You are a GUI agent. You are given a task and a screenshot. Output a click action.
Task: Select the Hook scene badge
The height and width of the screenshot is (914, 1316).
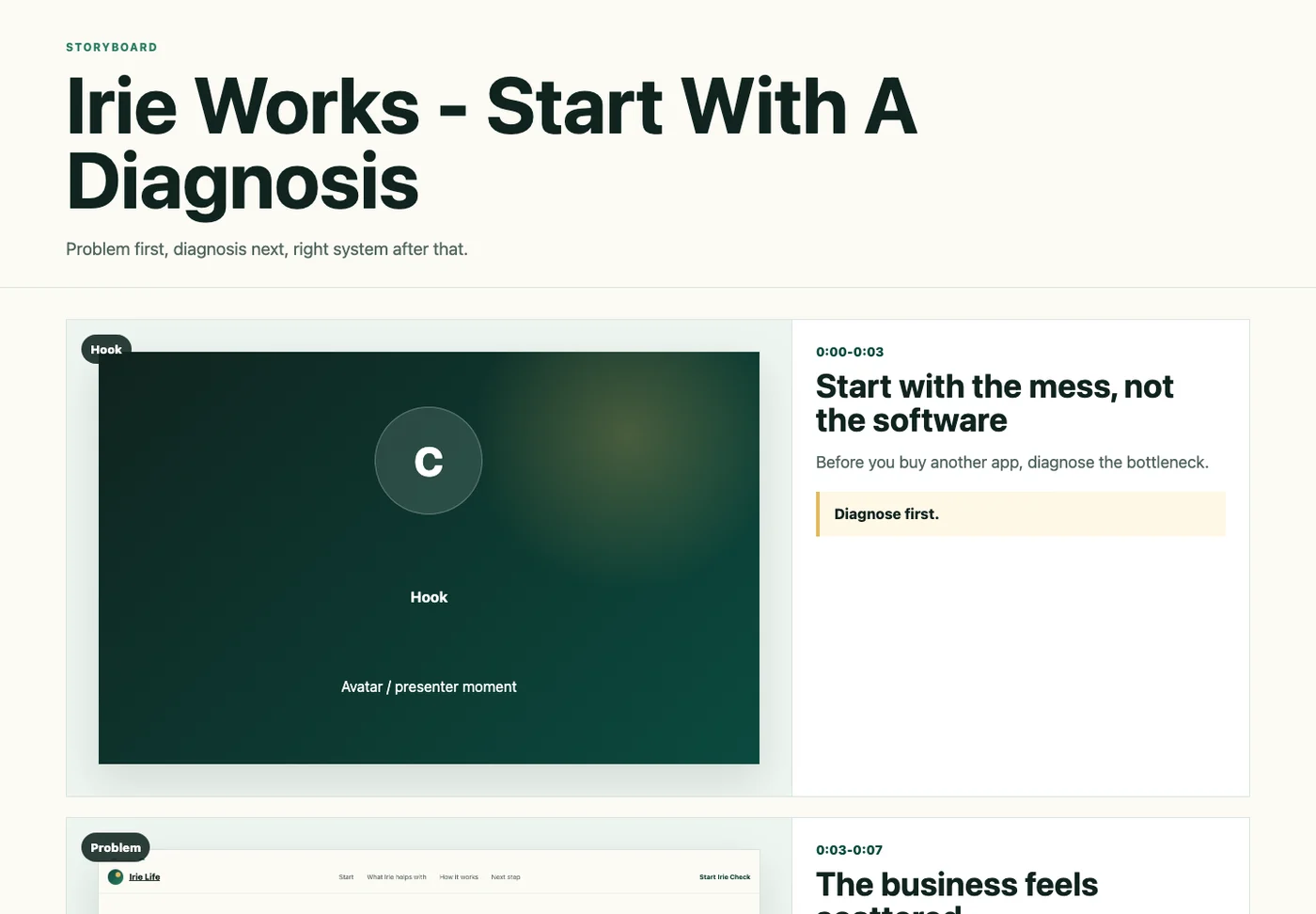(x=106, y=350)
